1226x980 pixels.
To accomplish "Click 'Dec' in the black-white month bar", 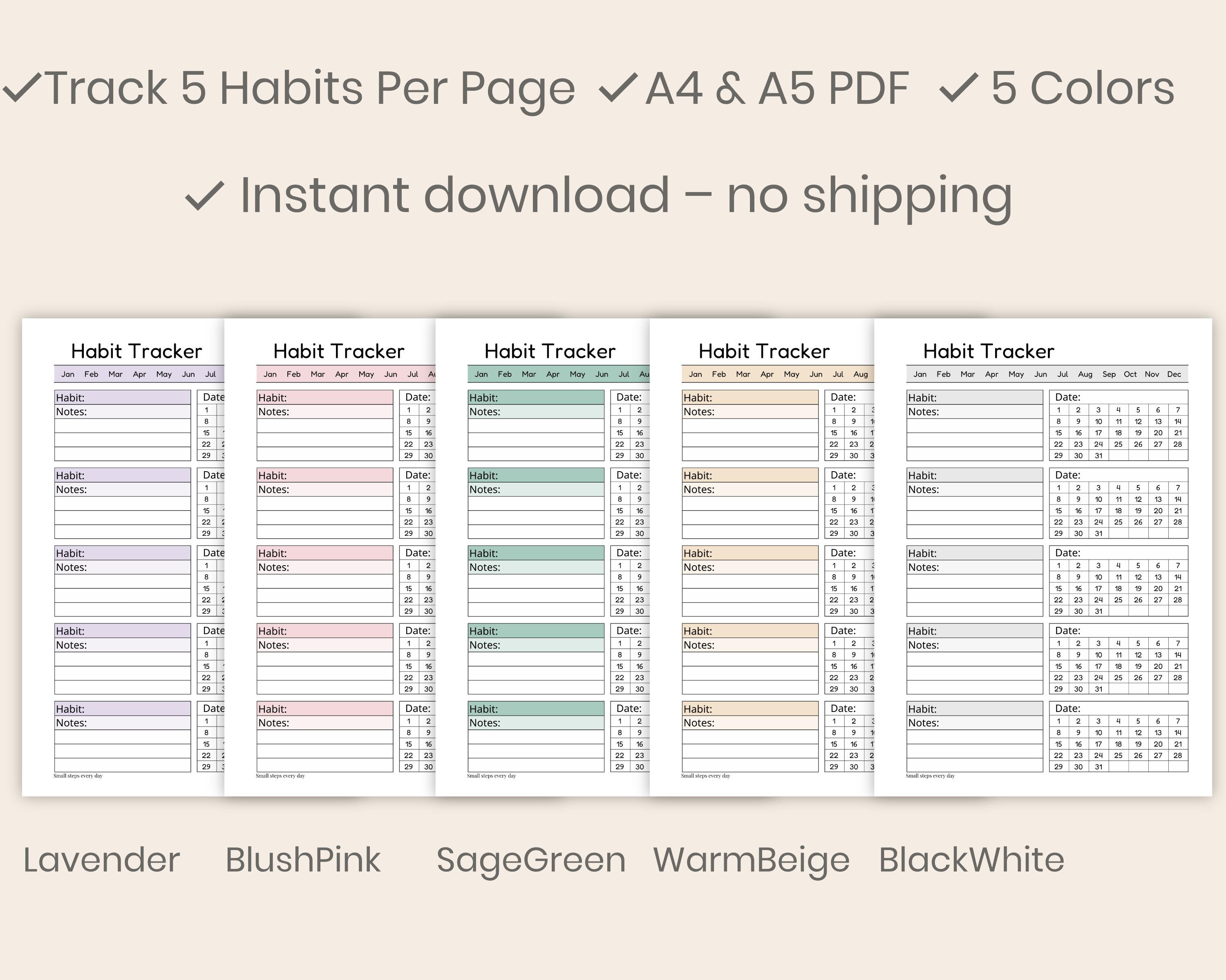I will tap(1174, 374).
